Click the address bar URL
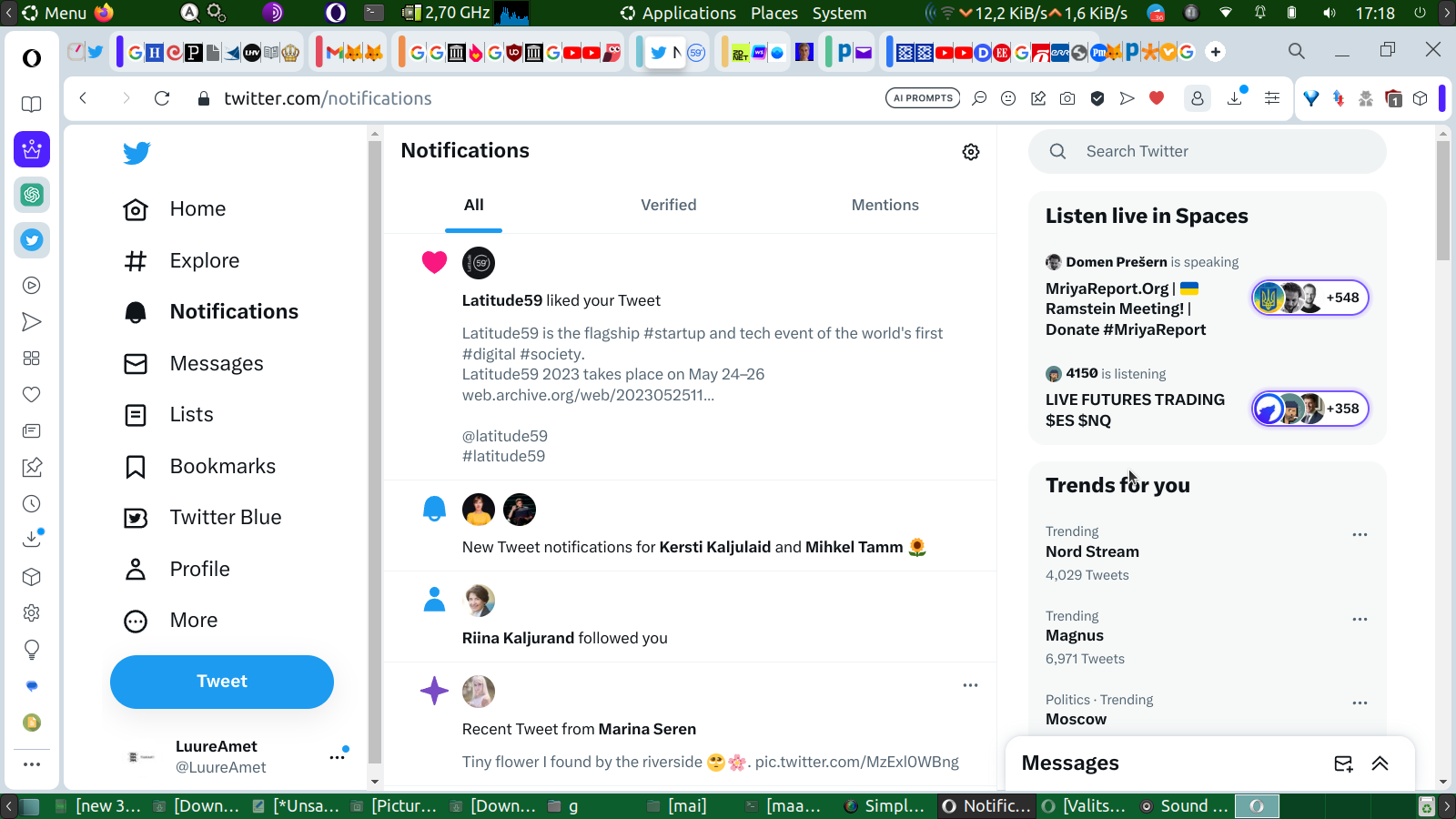Screen dimensions: 1456x819 [x=328, y=98]
